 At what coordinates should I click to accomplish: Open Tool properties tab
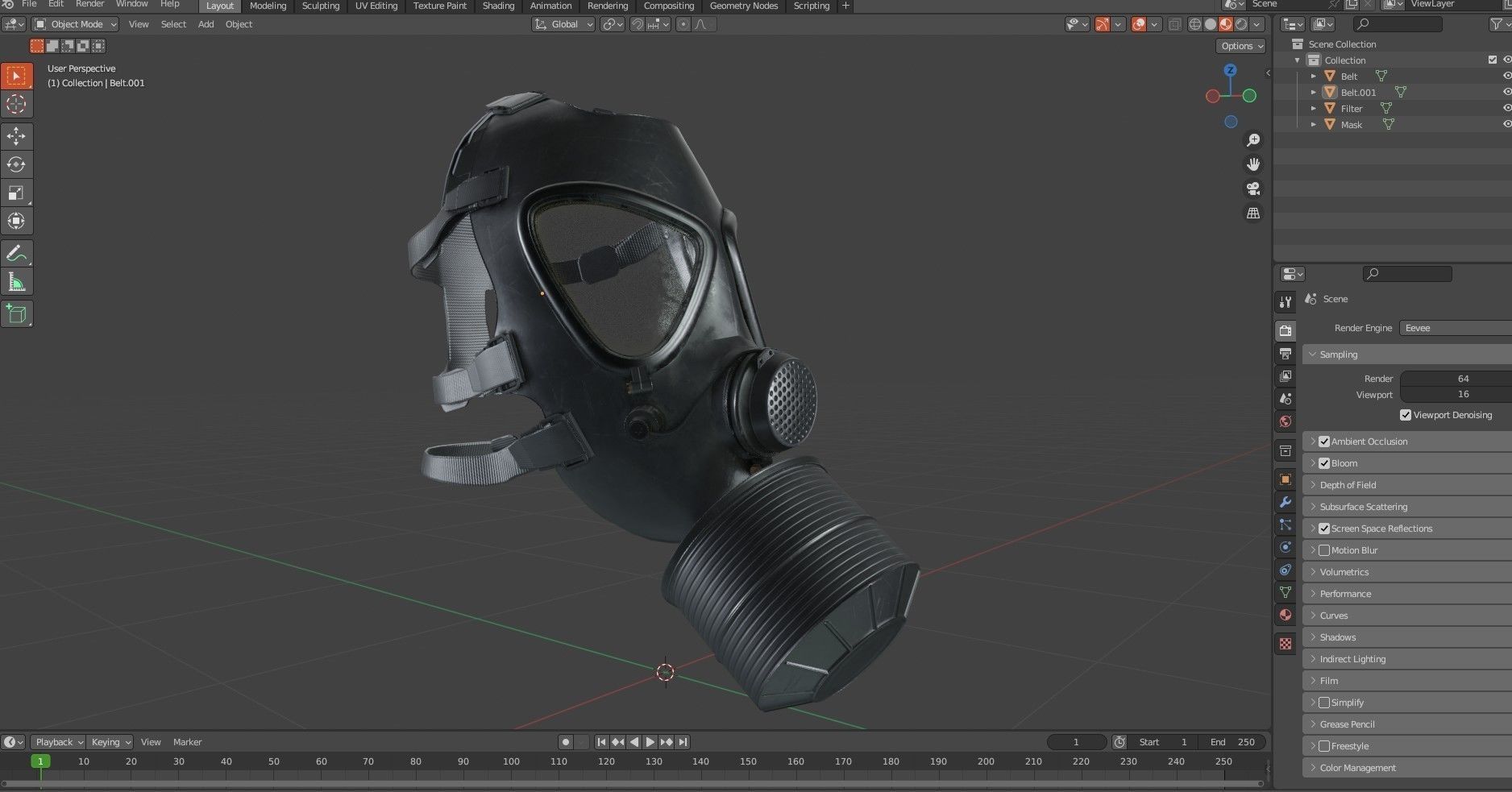coord(1286,302)
